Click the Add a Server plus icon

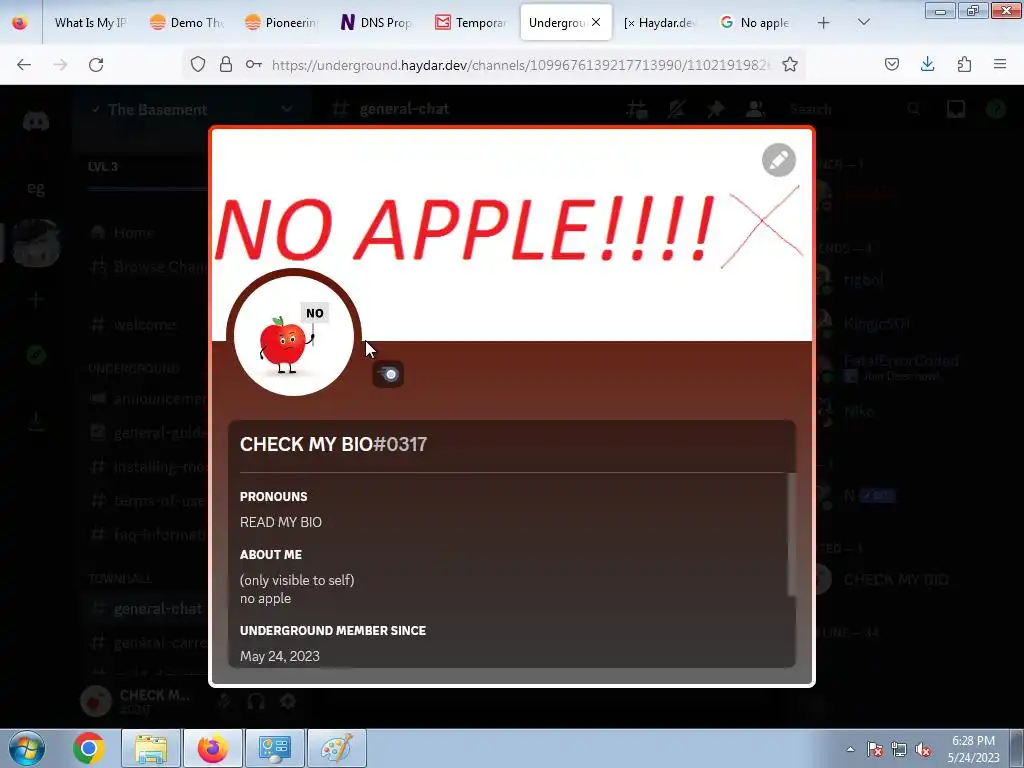click(x=36, y=300)
